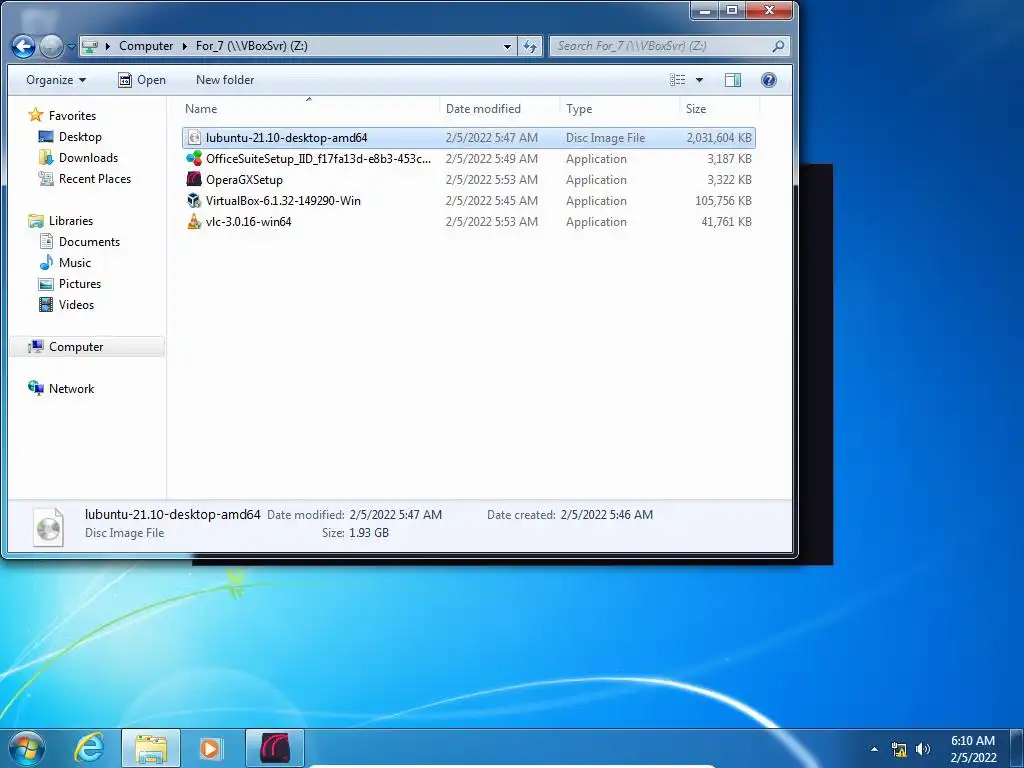Select Recent Places in sidebar

(95, 178)
